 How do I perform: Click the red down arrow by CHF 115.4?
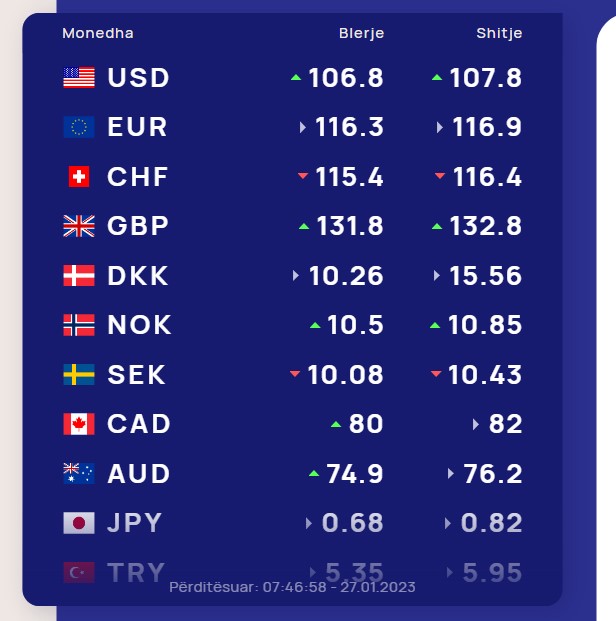(303, 175)
